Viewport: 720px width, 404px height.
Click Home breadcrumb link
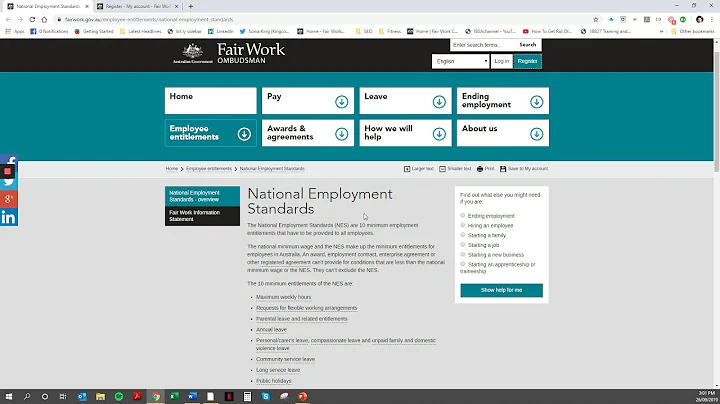pos(172,169)
